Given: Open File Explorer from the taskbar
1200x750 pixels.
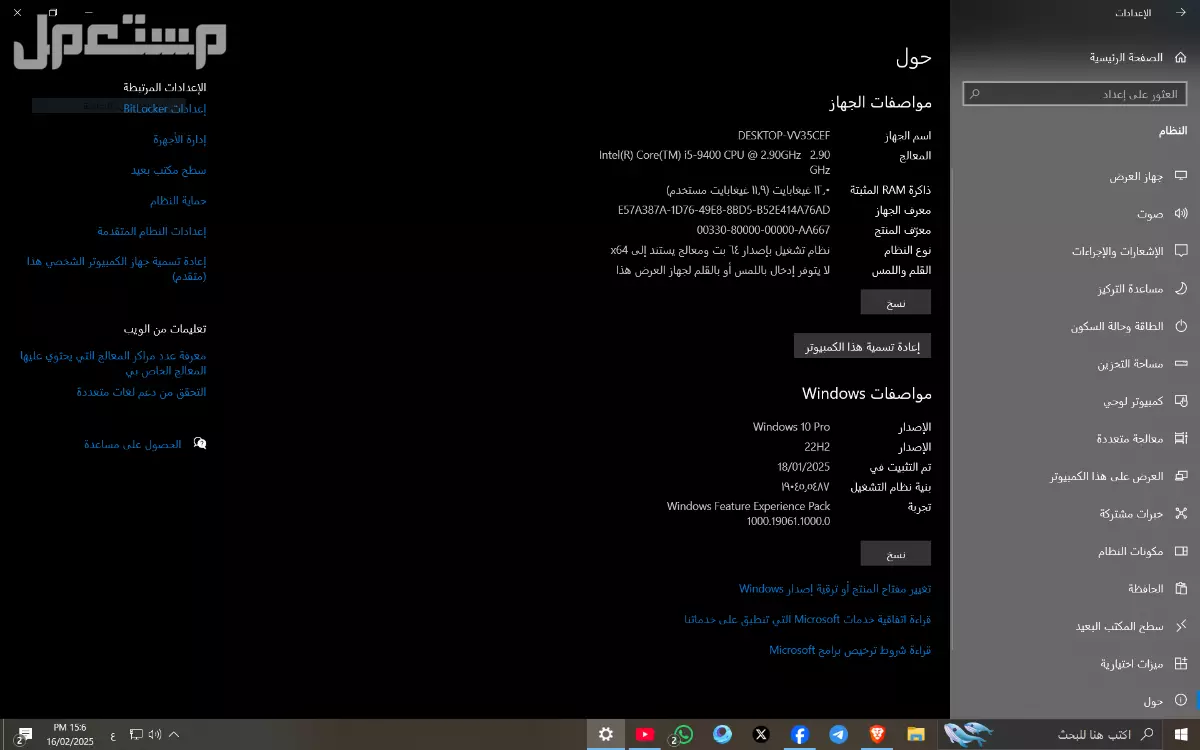Looking at the screenshot, I should (x=916, y=734).
